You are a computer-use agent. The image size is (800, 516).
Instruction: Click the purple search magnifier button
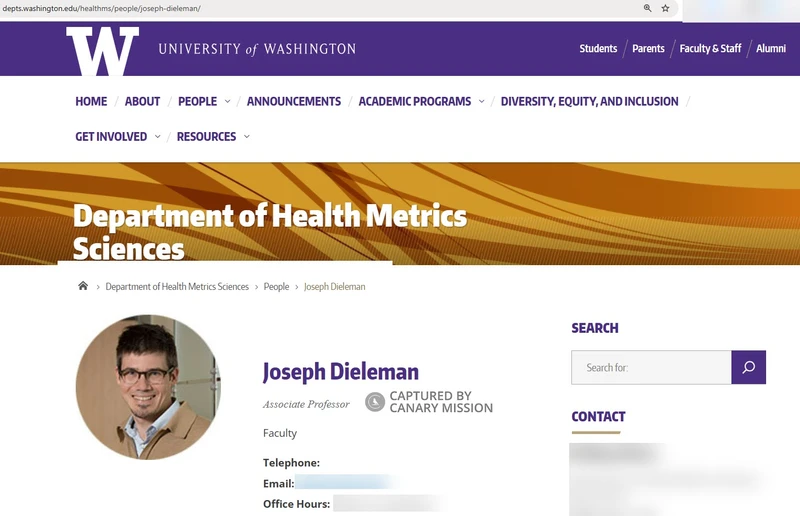pos(748,367)
